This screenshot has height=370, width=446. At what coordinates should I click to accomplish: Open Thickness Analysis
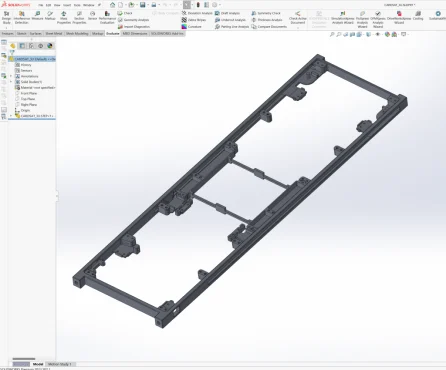click(267, 20)
